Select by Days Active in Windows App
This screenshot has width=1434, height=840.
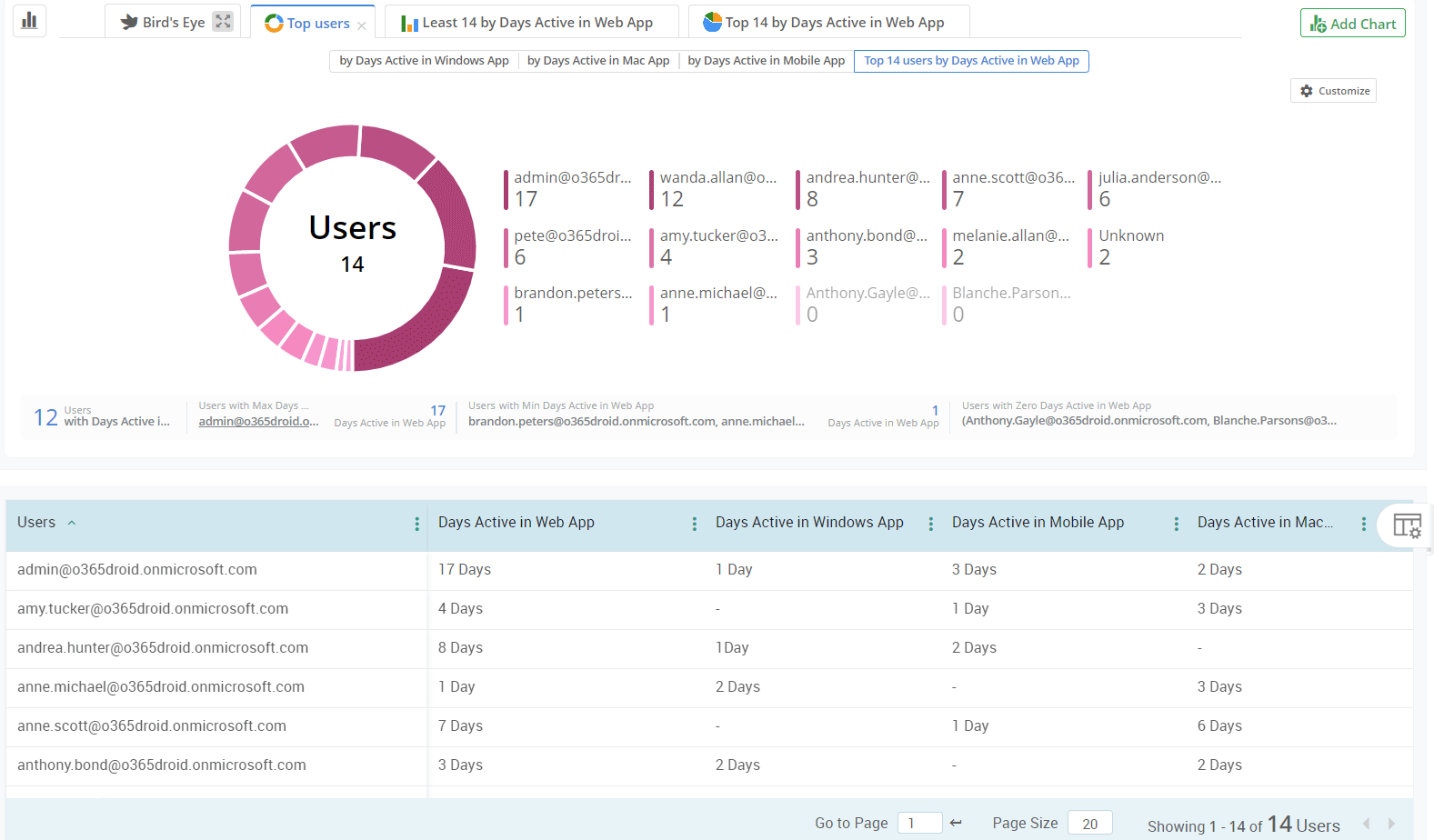424,61
